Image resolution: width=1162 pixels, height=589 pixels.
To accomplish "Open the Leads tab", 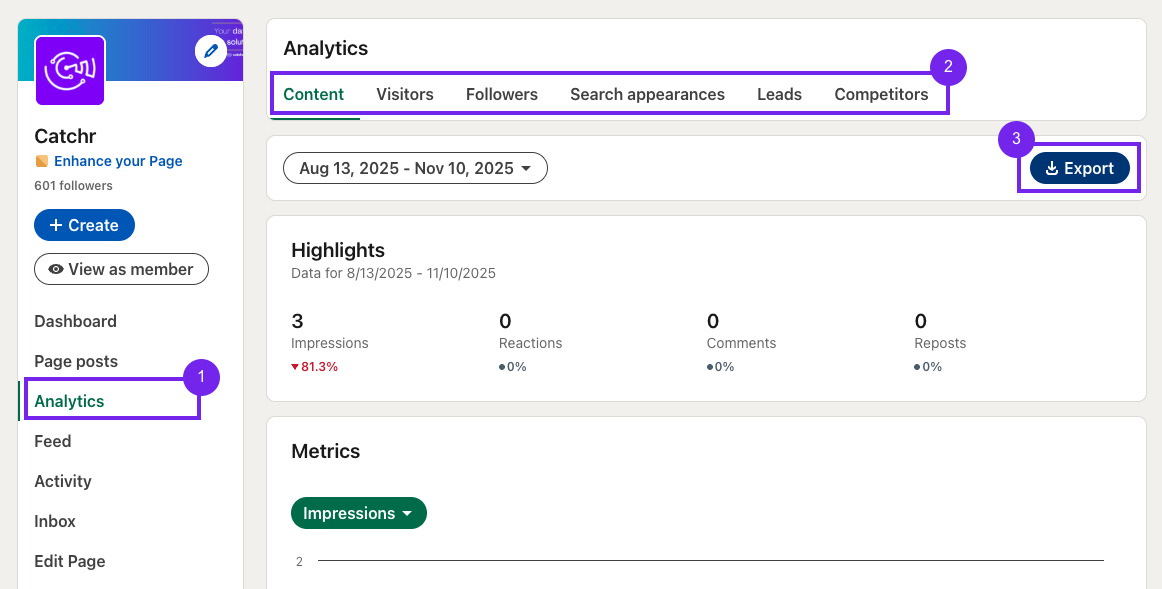I will click(779, 94).
